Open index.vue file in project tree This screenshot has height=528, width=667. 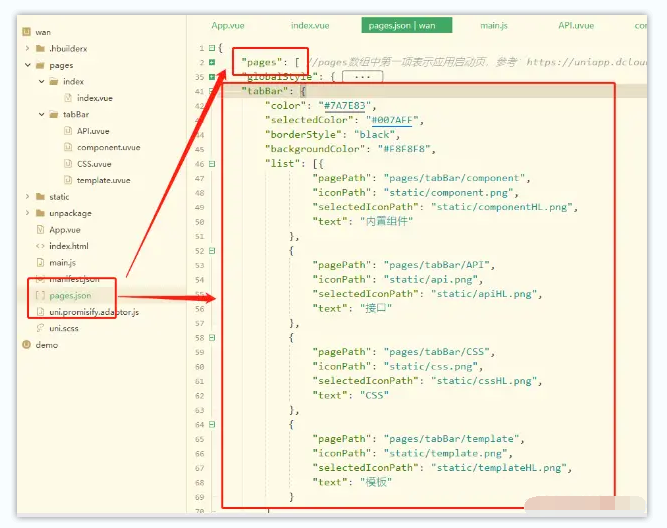pyautogui.click(x=97, y=98)
